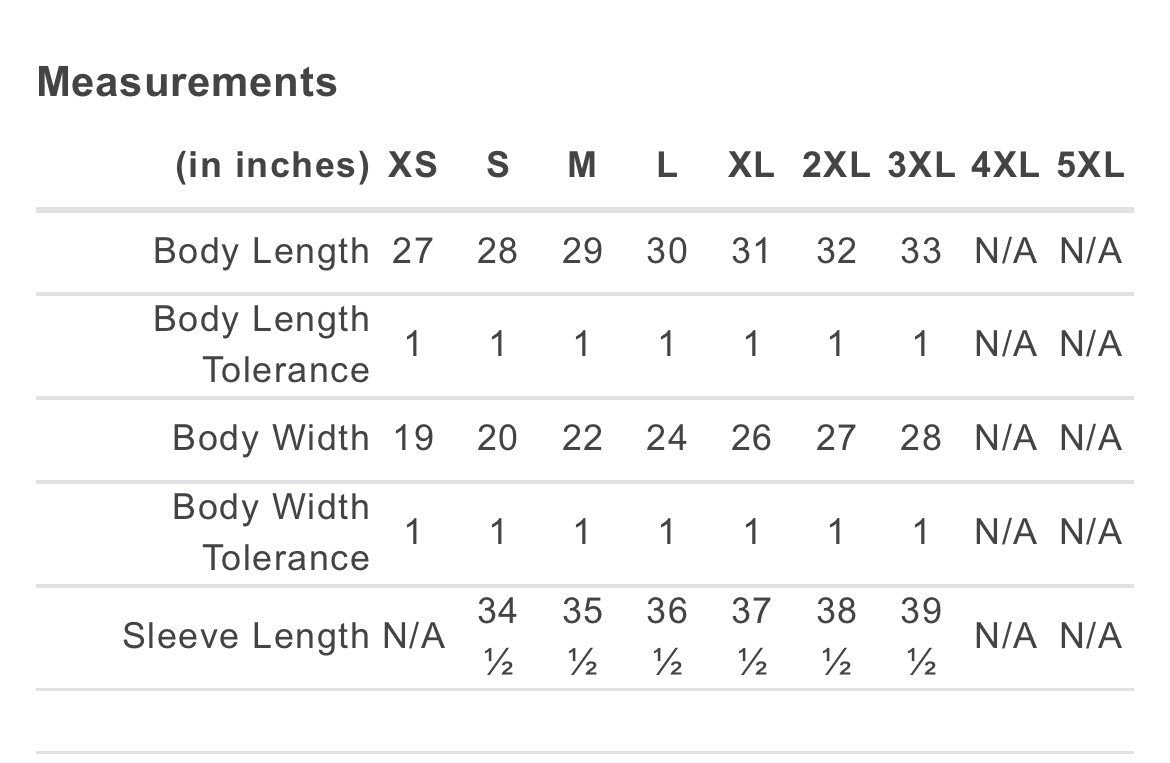
Task: Click Sleeve Length 39 ½ for 3XL
Action: pyautogui.click(x=921, y=636)
